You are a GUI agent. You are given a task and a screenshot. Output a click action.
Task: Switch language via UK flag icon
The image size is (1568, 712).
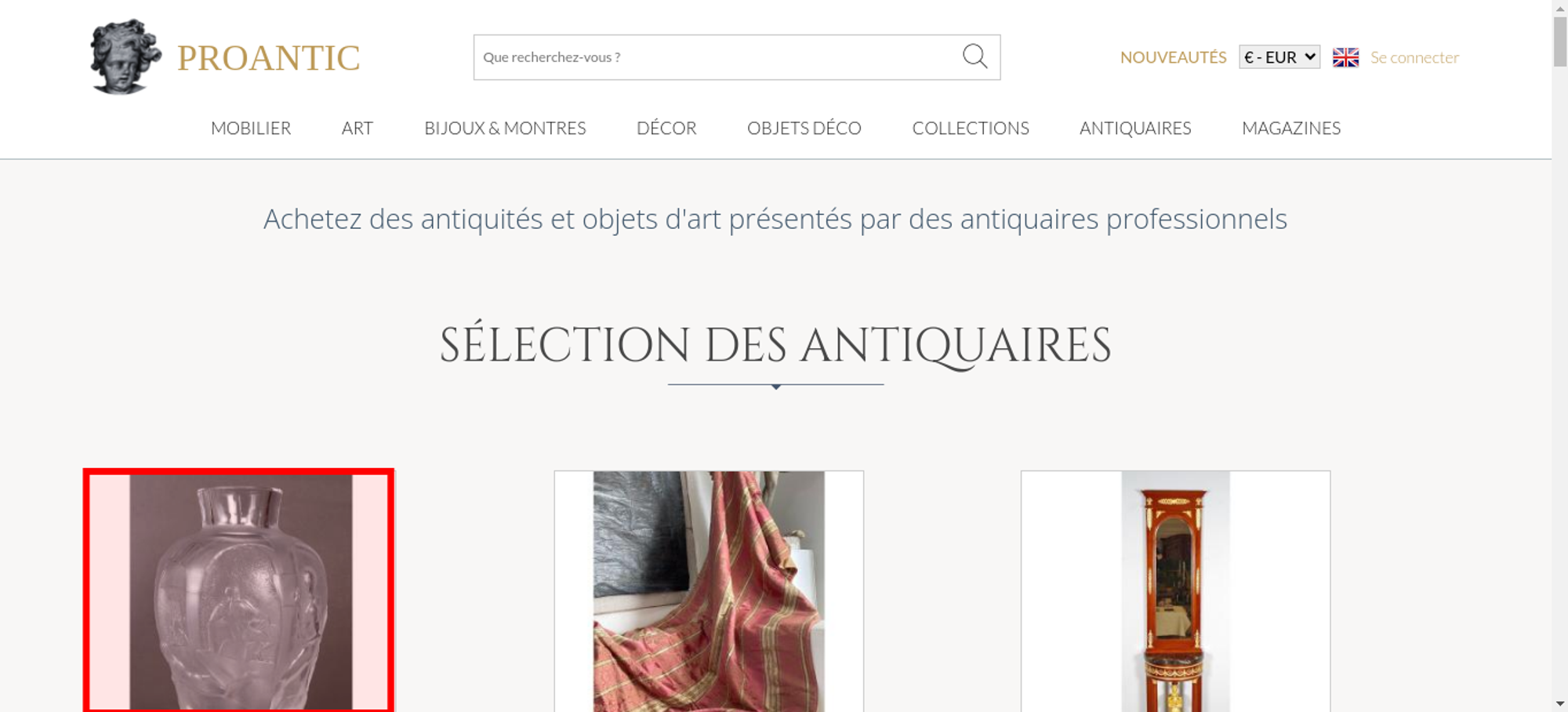[x=1345, y=57]
